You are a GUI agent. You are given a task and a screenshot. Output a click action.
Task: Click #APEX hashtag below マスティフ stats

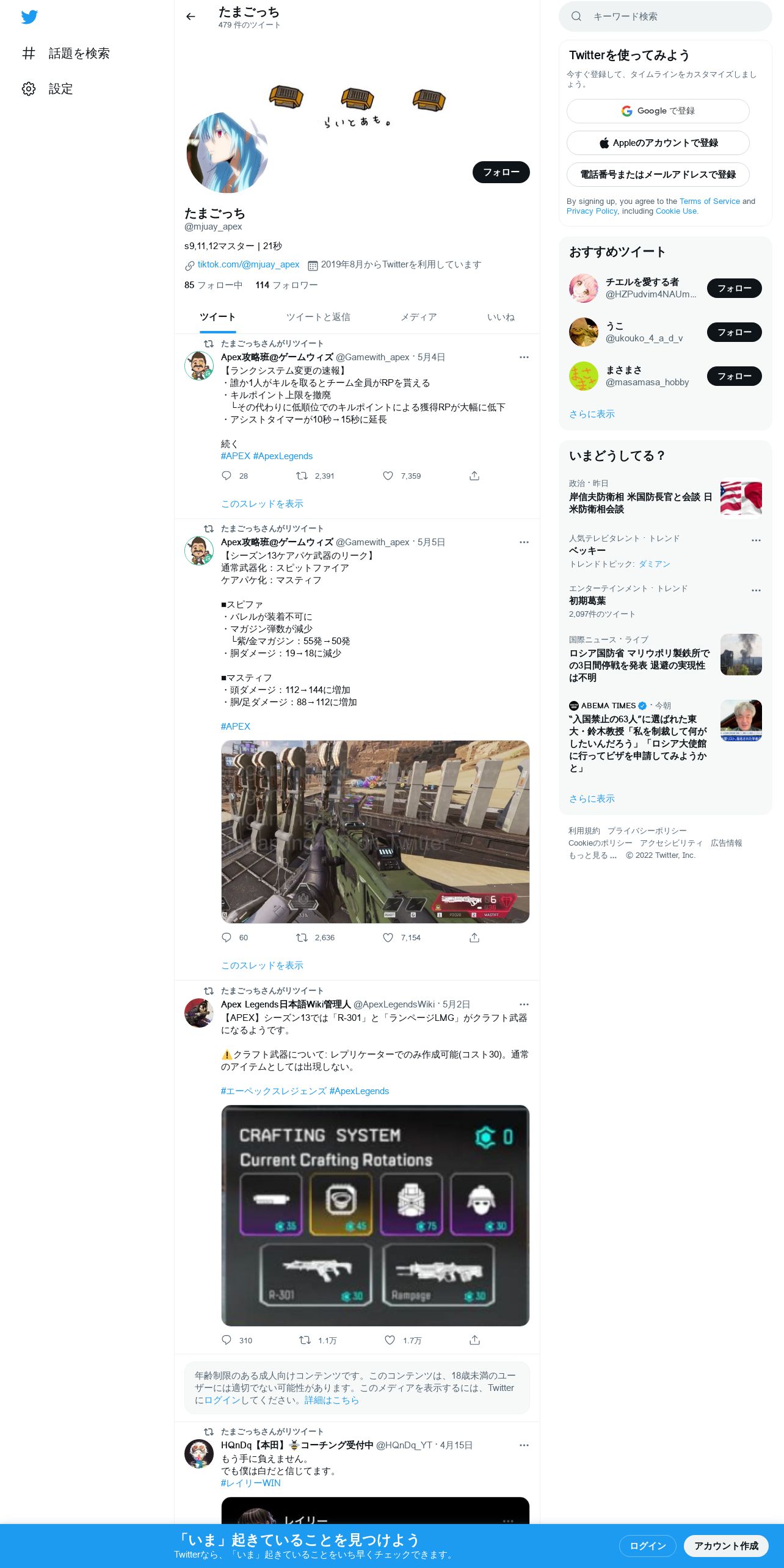[236, 726]
